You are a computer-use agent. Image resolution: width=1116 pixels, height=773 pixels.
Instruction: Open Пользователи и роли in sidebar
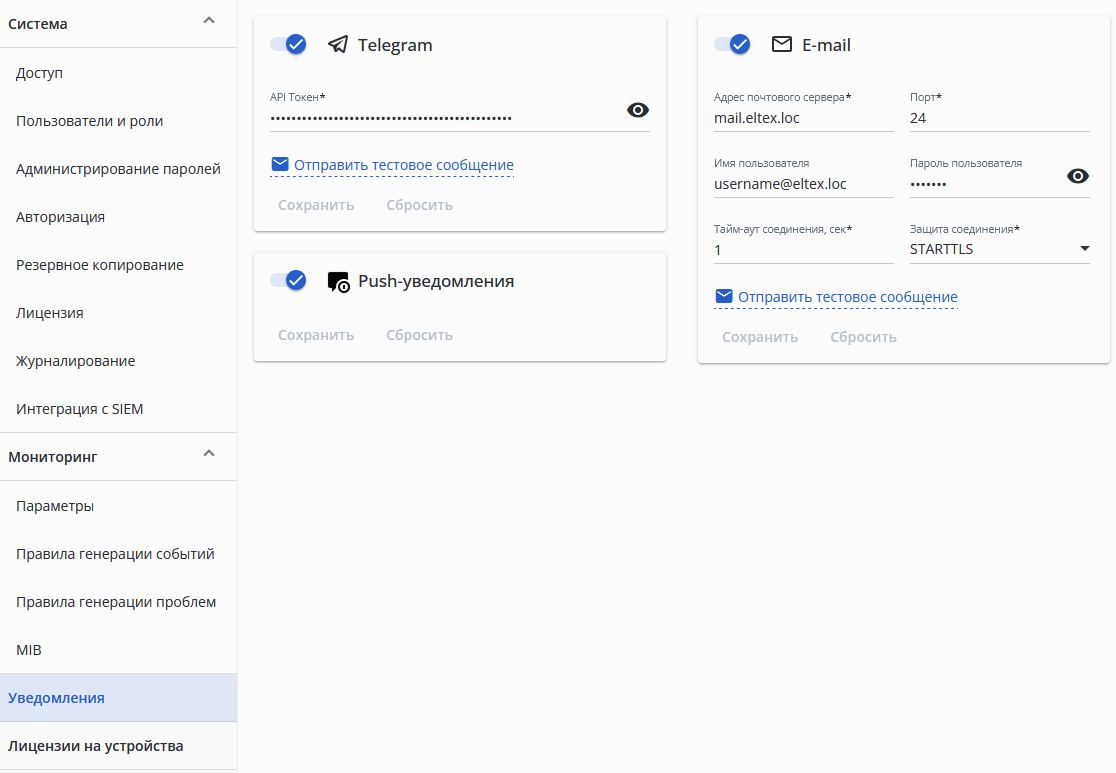(x=90, y=121)
